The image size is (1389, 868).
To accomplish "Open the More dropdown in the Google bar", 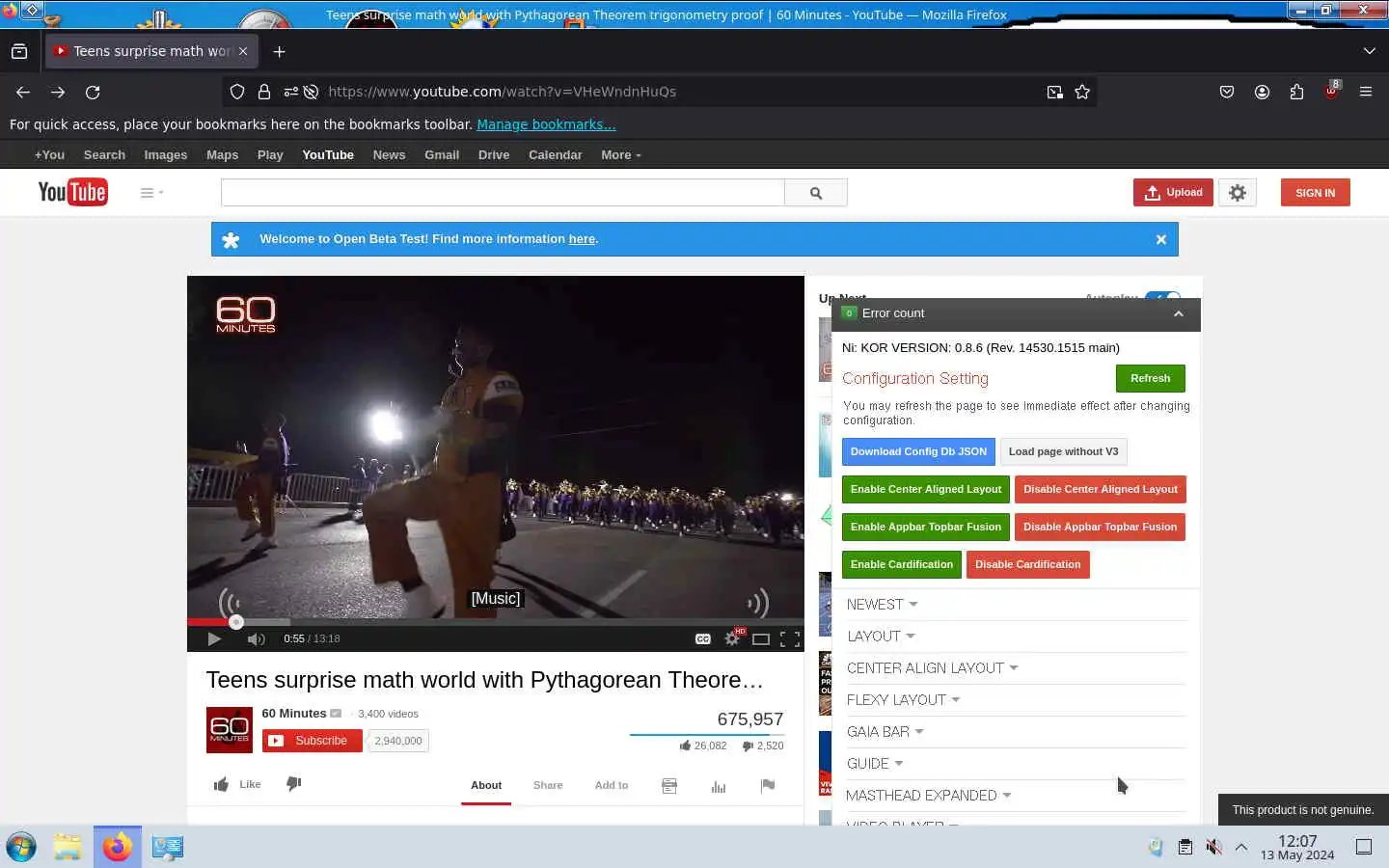I will (620, 155).
